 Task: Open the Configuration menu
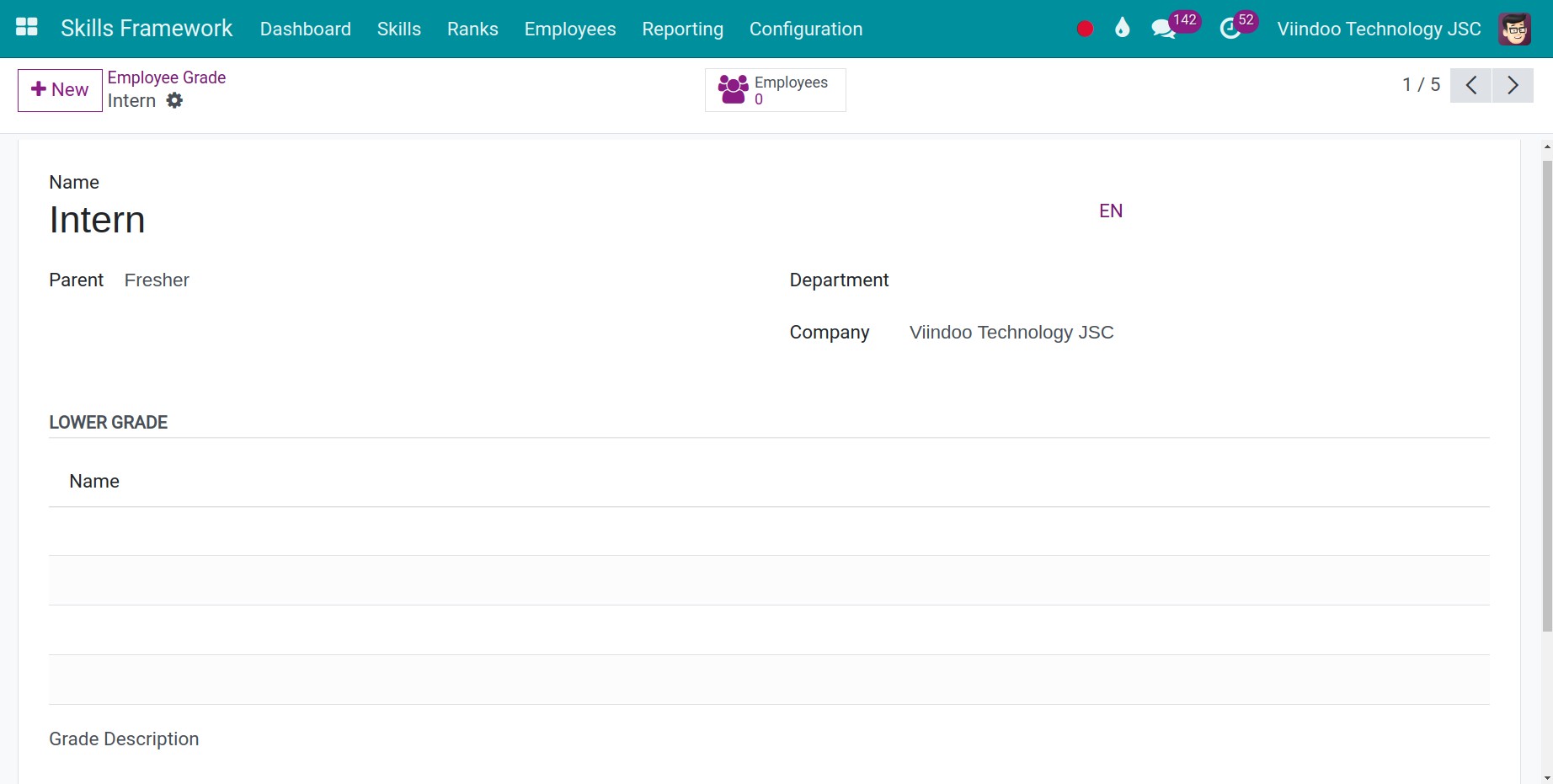point(806,29)
